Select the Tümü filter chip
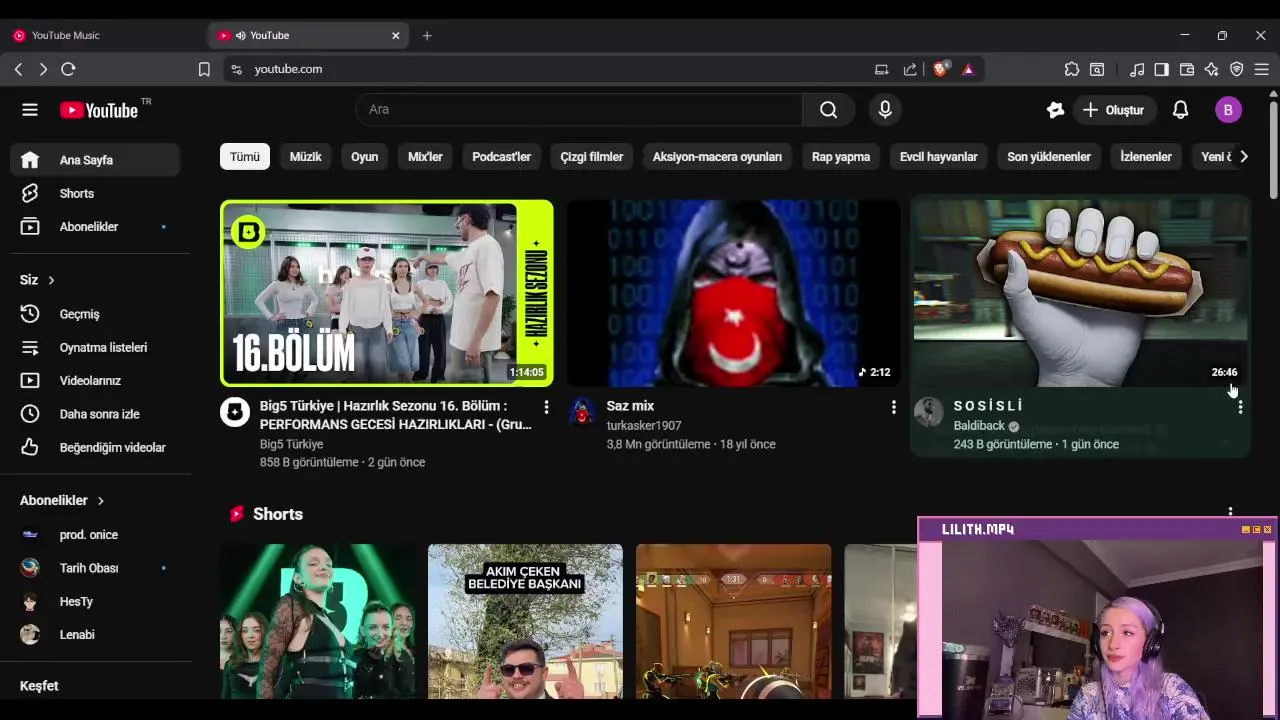1280x720 pixels. [x=245, y=157]
